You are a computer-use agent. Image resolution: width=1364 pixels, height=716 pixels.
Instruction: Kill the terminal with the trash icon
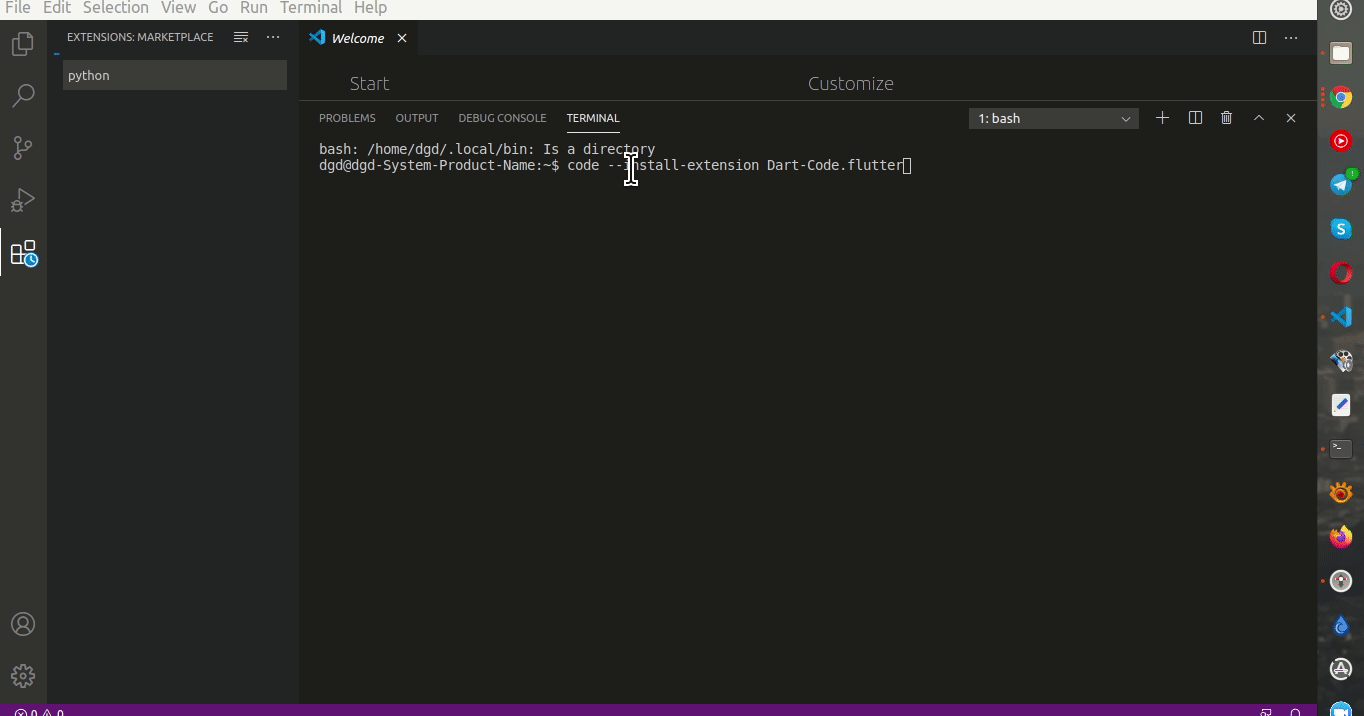(x=1227, y=118)
